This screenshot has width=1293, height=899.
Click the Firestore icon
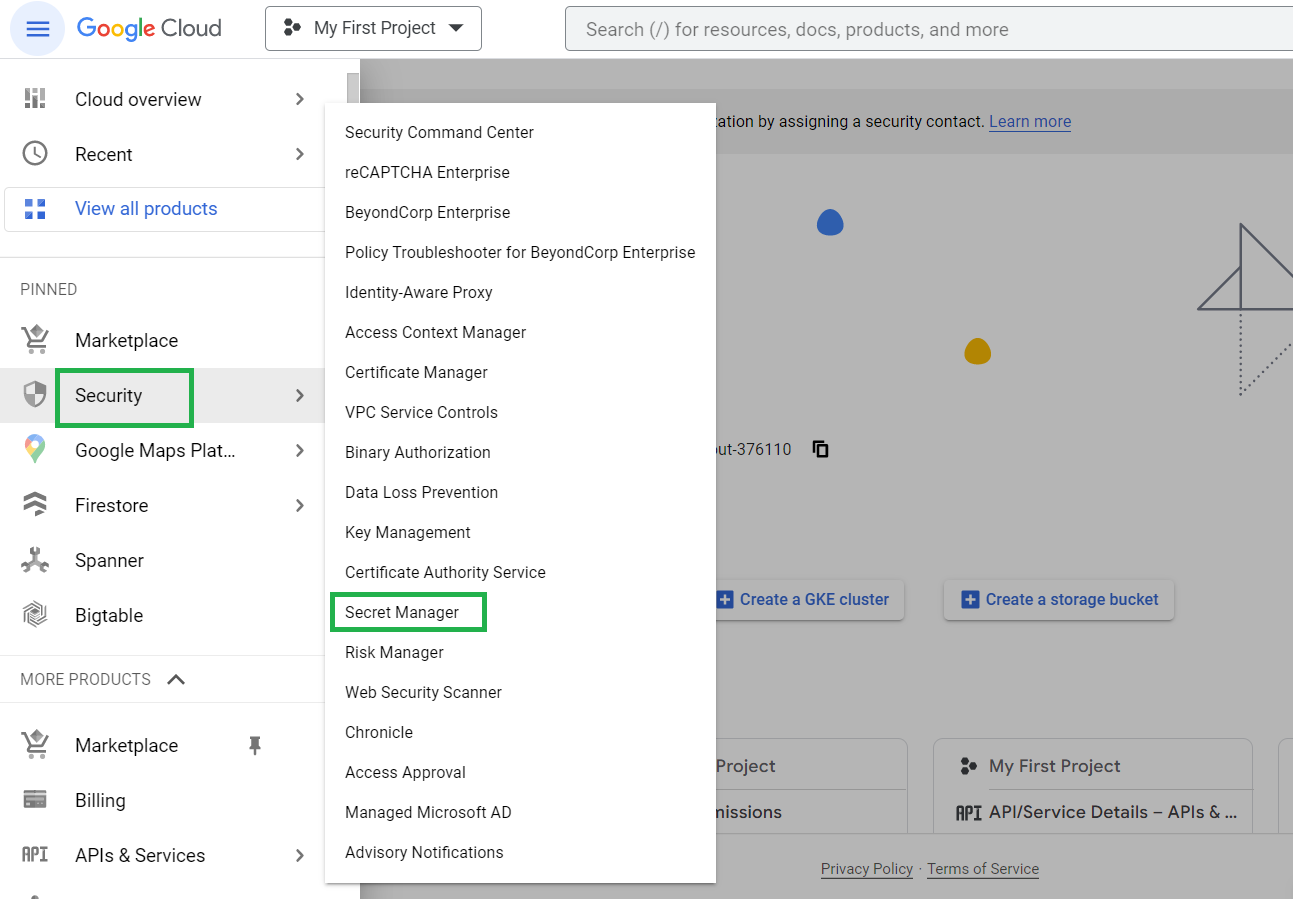click(x=35, y=505)
